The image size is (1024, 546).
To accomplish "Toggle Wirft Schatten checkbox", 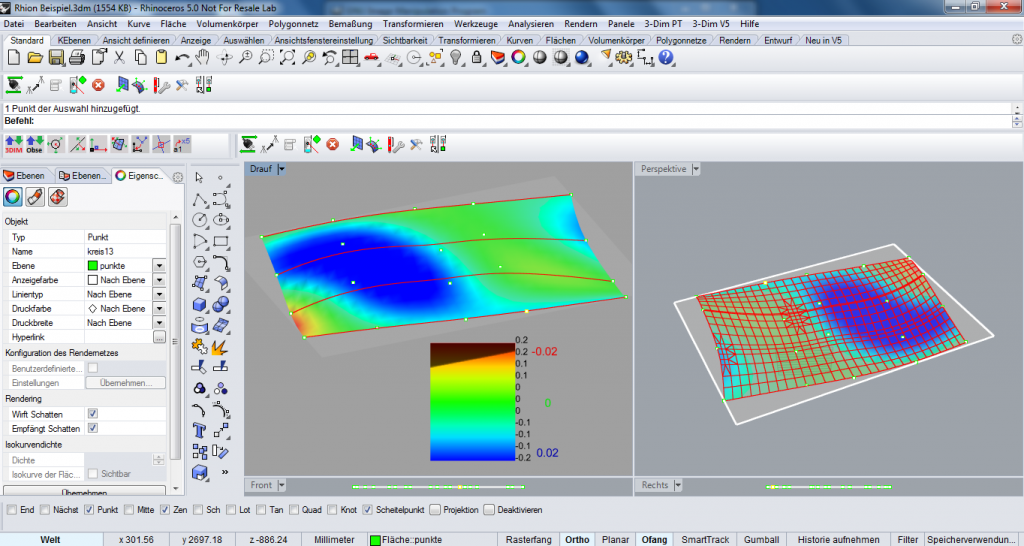I will click(x=93, y=413).
